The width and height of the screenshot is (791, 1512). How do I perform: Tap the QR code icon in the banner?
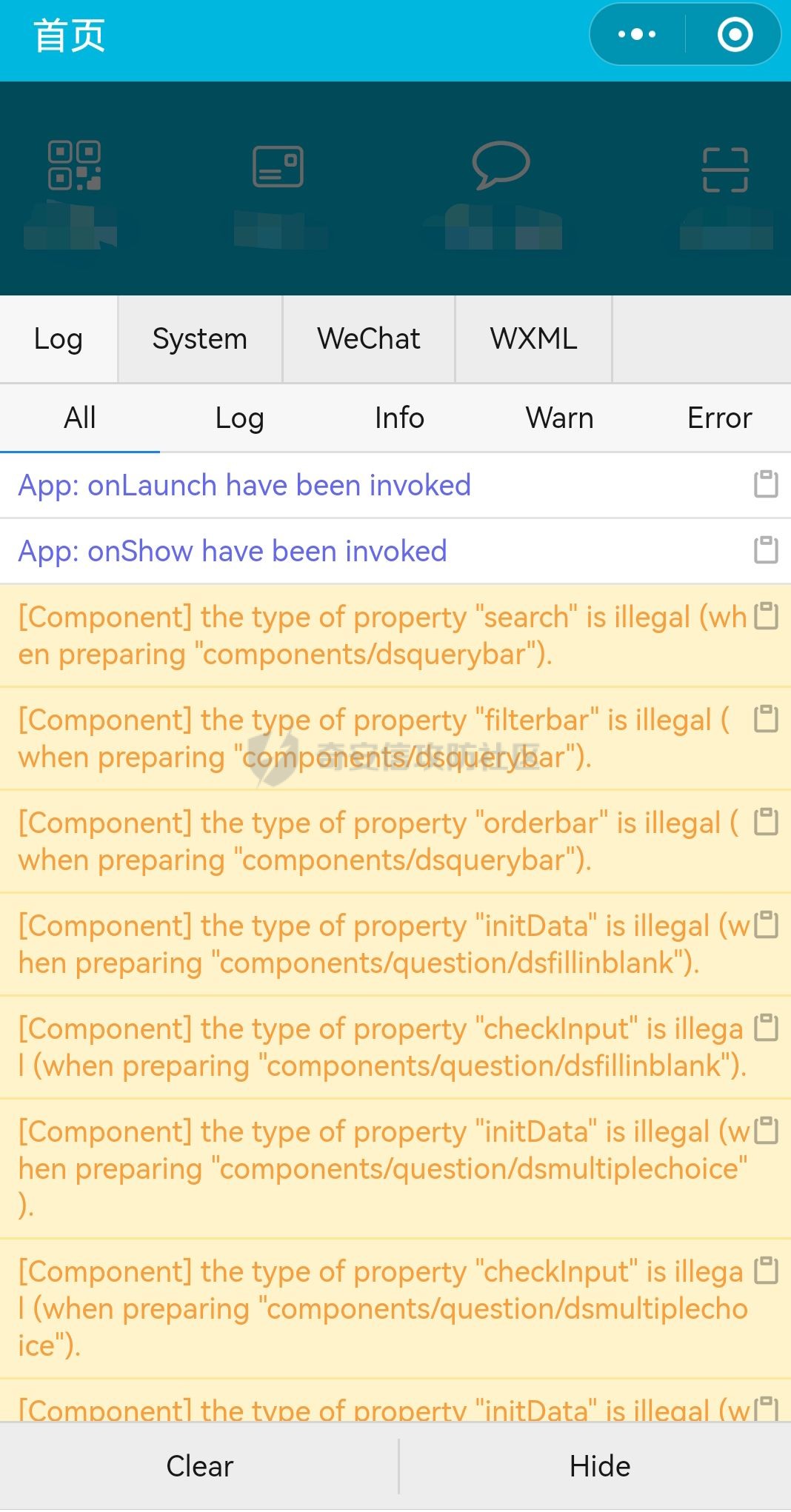point(74,165)
